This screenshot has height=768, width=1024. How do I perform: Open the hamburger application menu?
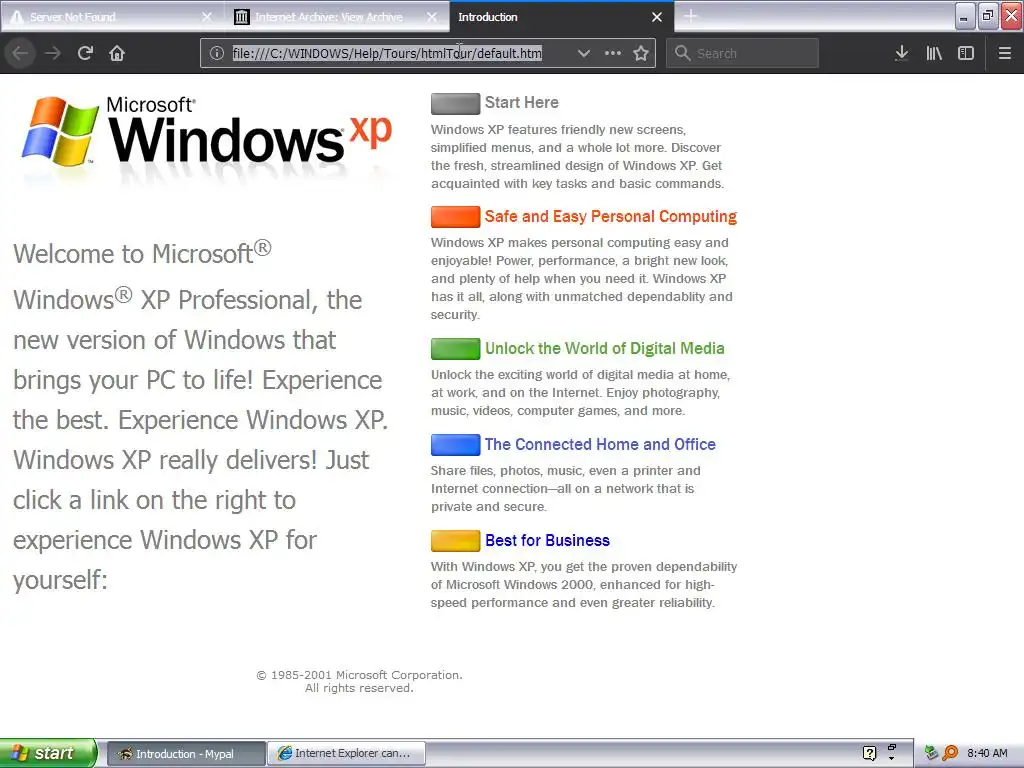click(x=1004, y=53)
